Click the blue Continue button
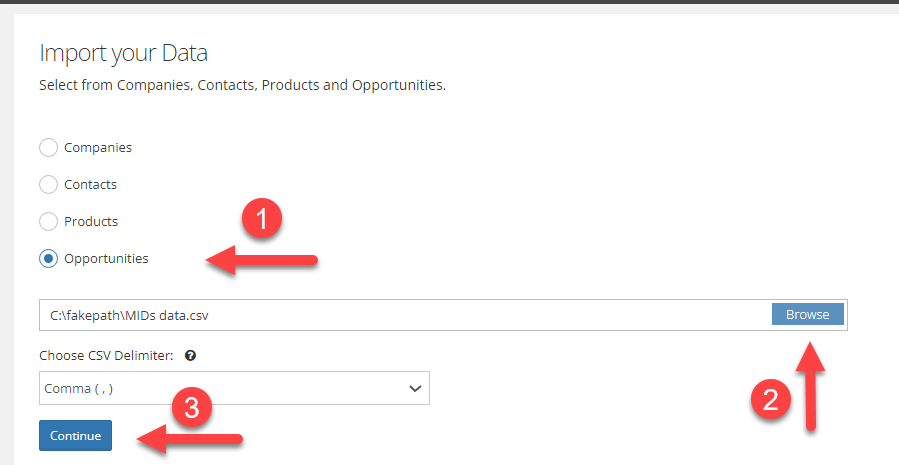 pos(75,436)
